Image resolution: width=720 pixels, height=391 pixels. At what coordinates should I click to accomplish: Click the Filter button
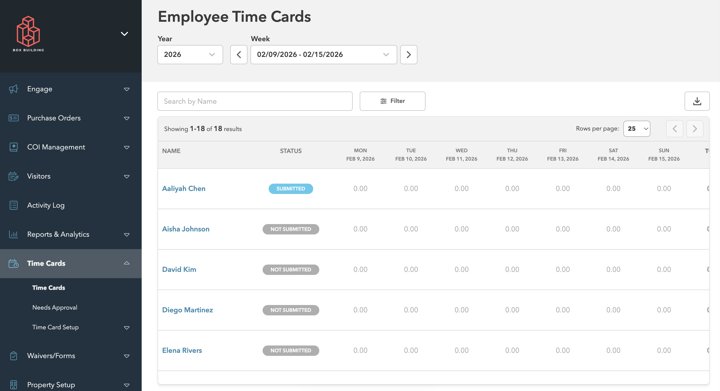tap(393, 101)
